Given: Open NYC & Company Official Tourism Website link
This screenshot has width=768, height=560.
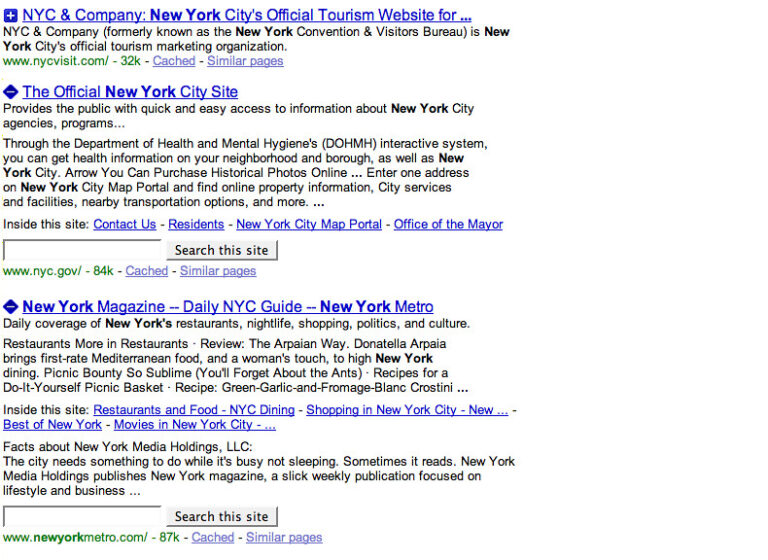Looking at the screenshot, I should tap(247, 15).
